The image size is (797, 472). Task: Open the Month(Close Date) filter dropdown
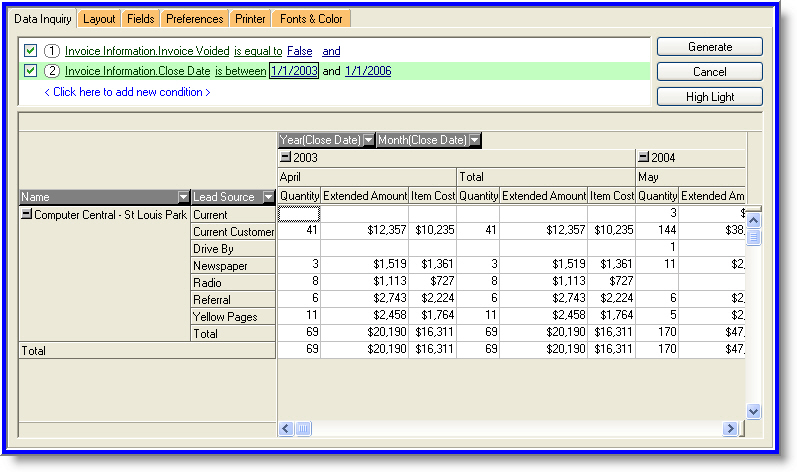click(x=475, y=140)
